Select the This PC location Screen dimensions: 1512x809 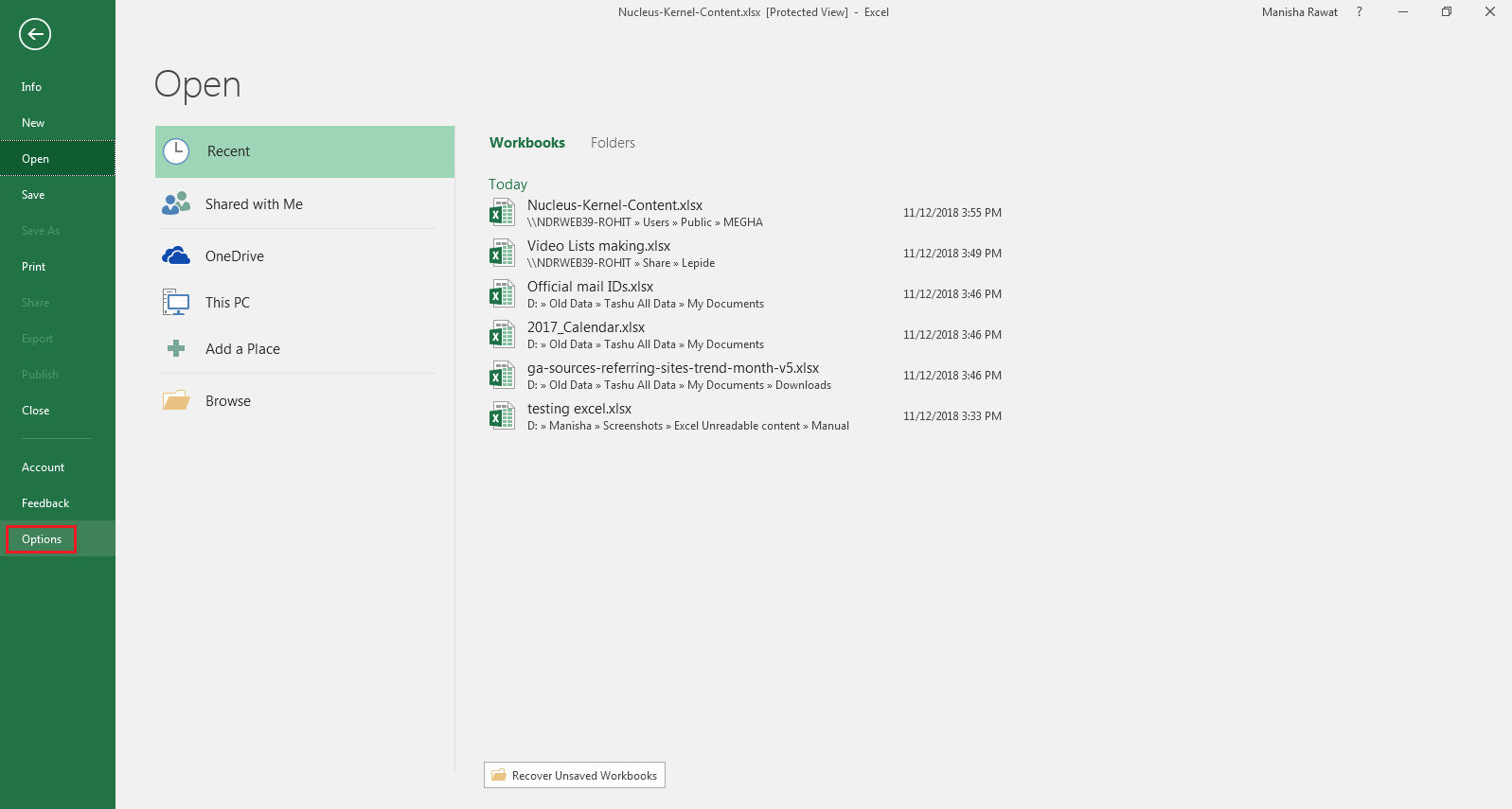click(305, 303)
